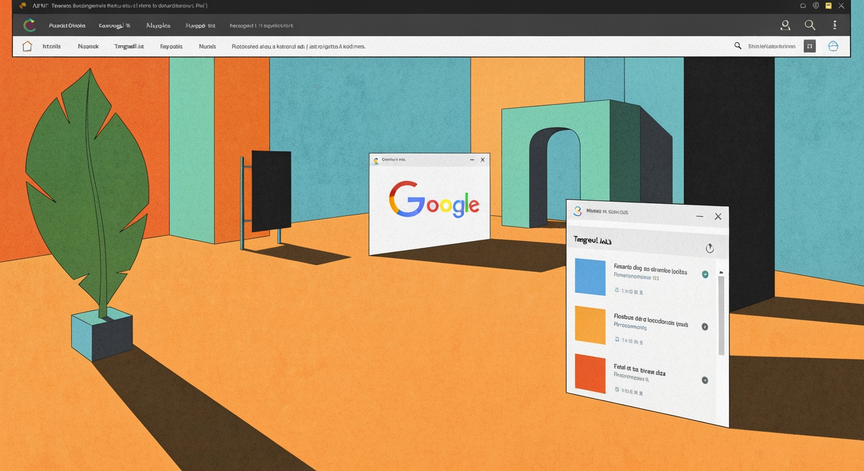Click the Google window's title bar icon
Image resolution: width=864 pixels, height=471 pixels.
(x=376, y=160)
